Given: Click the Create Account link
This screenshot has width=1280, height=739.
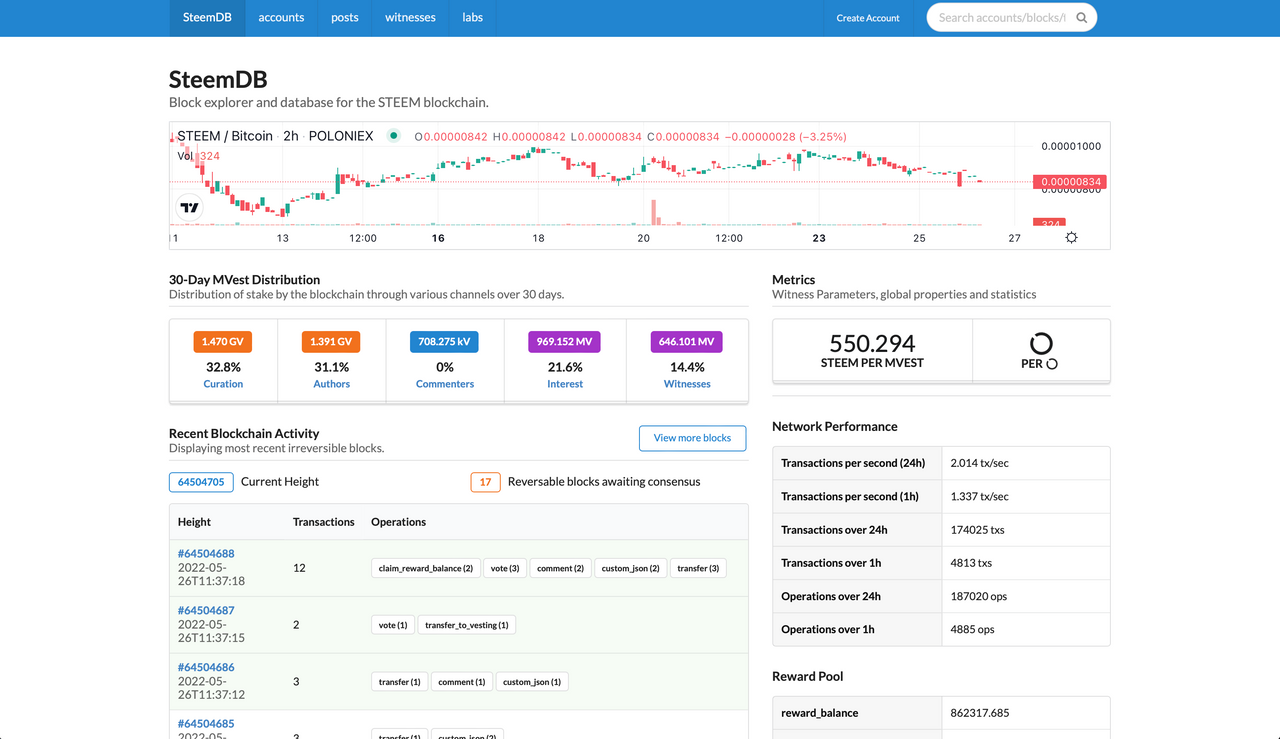Looking at the screenshot, I should [x=868, y=18].
